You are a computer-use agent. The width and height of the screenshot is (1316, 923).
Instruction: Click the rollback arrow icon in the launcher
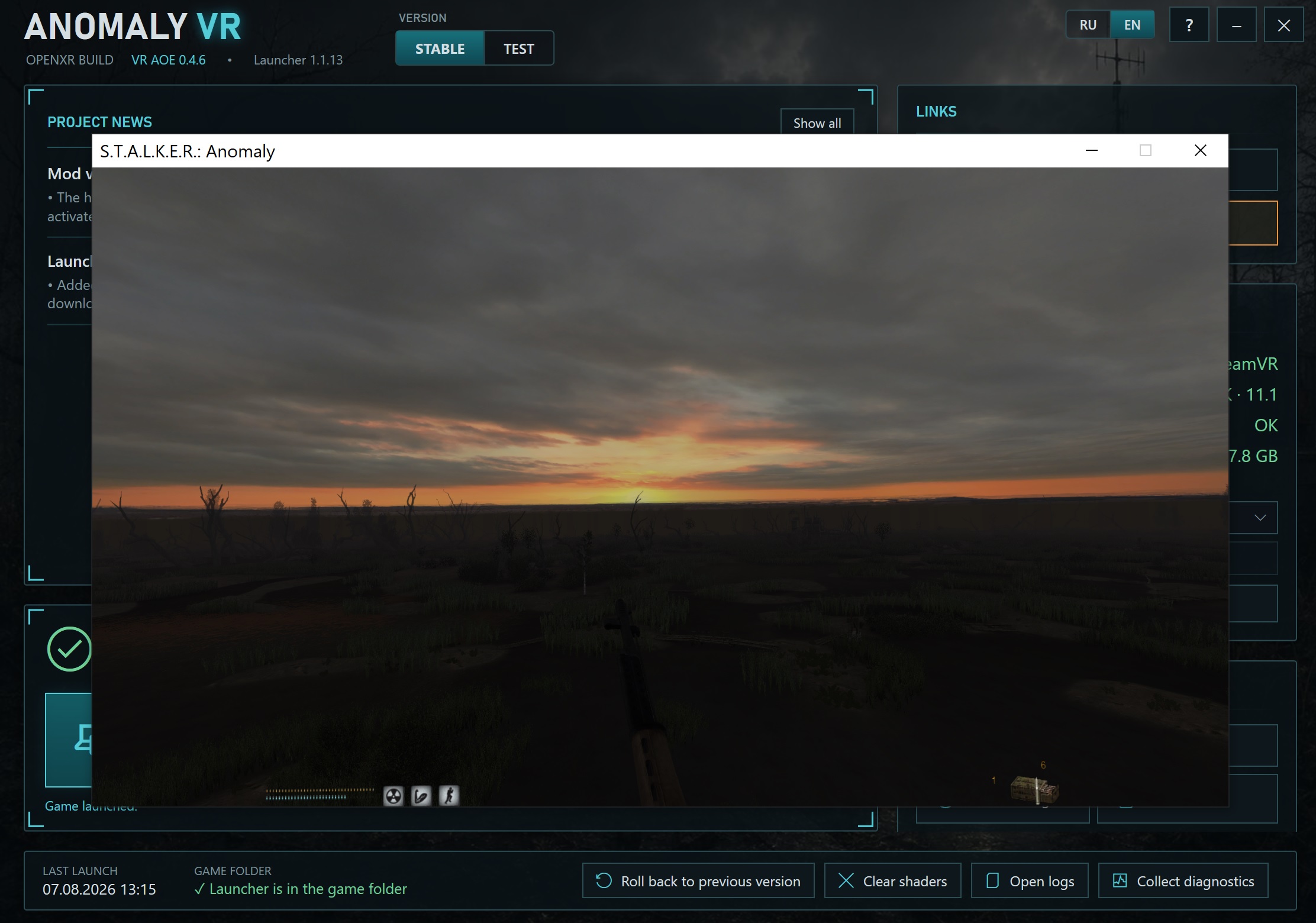(604, 881)
